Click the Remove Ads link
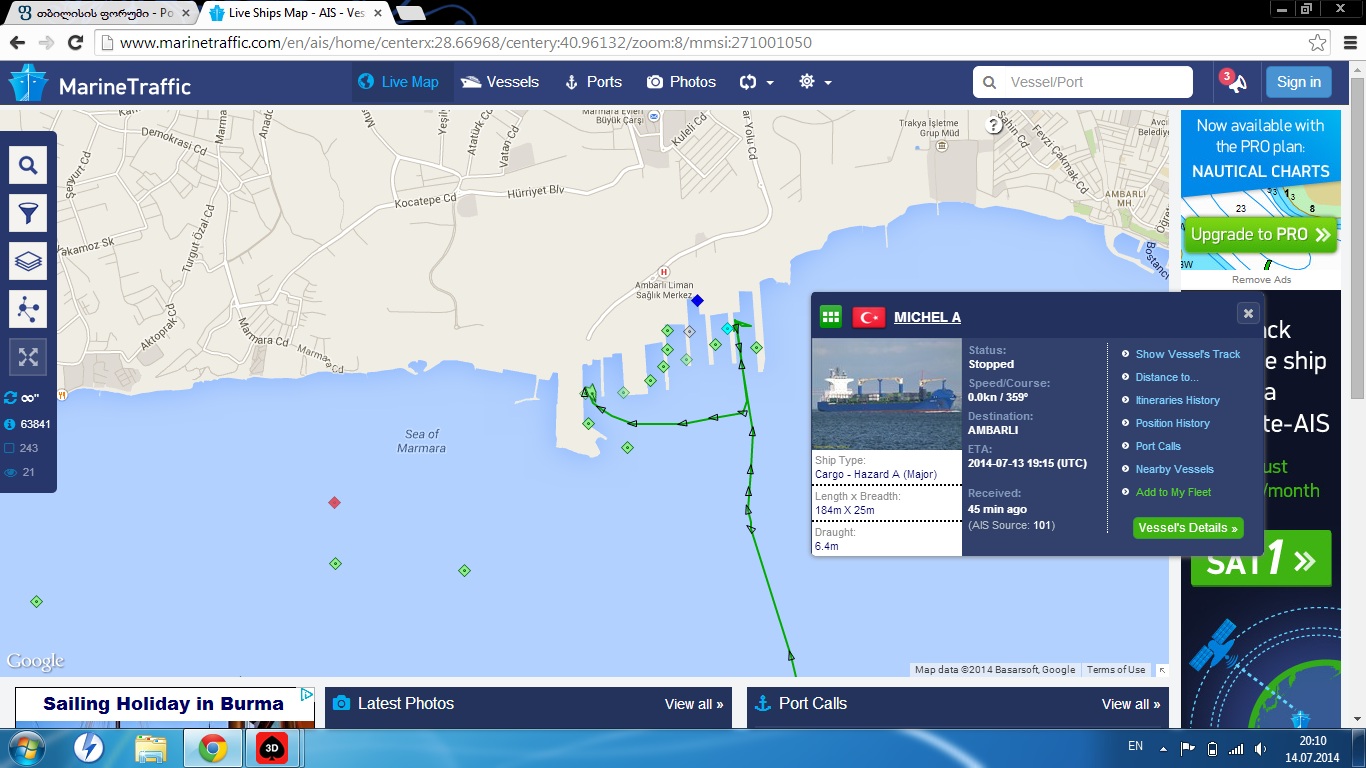Viewport: 1366px width, 768px height. coord(1261,280)
